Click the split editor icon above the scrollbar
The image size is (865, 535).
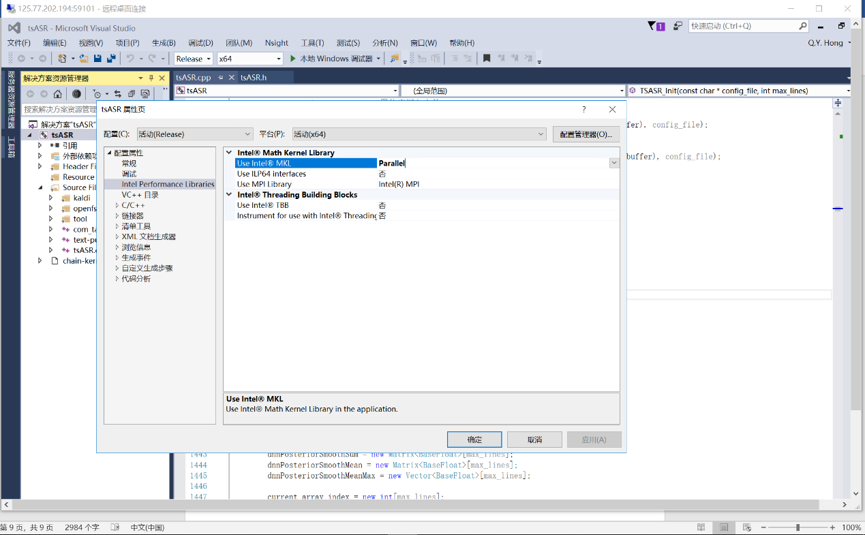pyautogui.click(x=837, y=103)
